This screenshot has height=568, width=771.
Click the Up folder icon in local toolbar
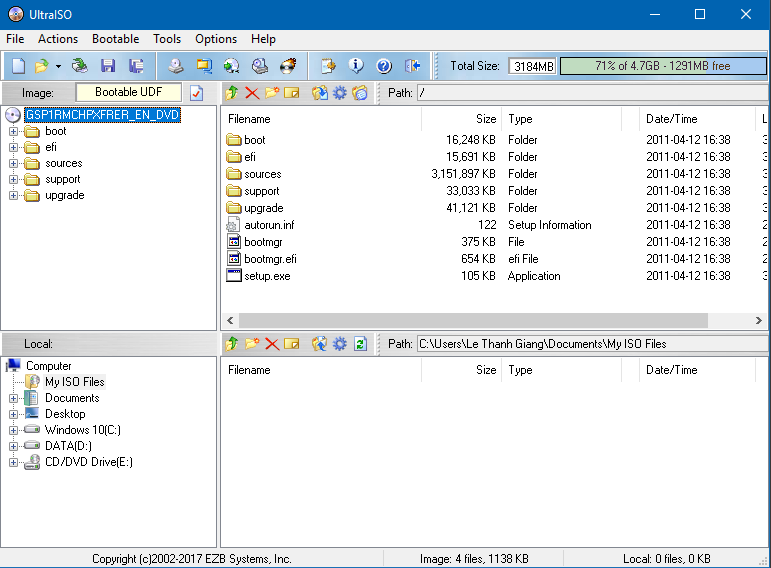point(232,344)
